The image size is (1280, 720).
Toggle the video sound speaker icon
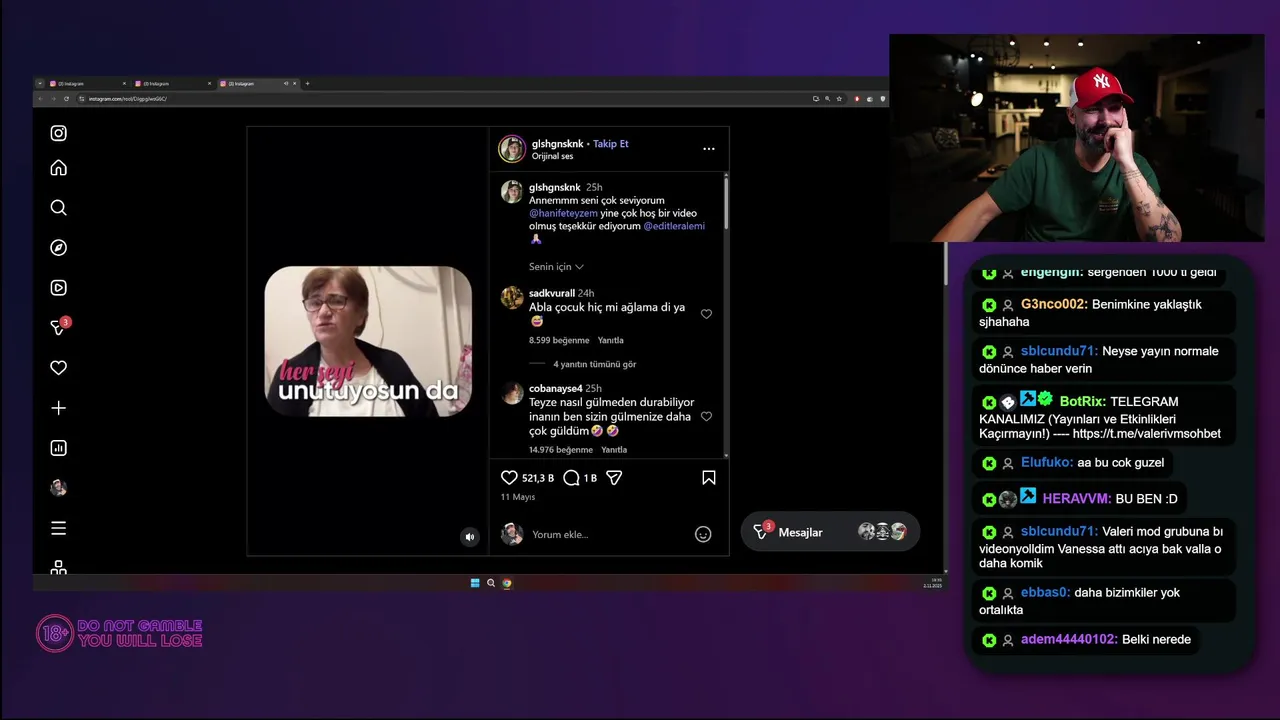coord(470,537)
